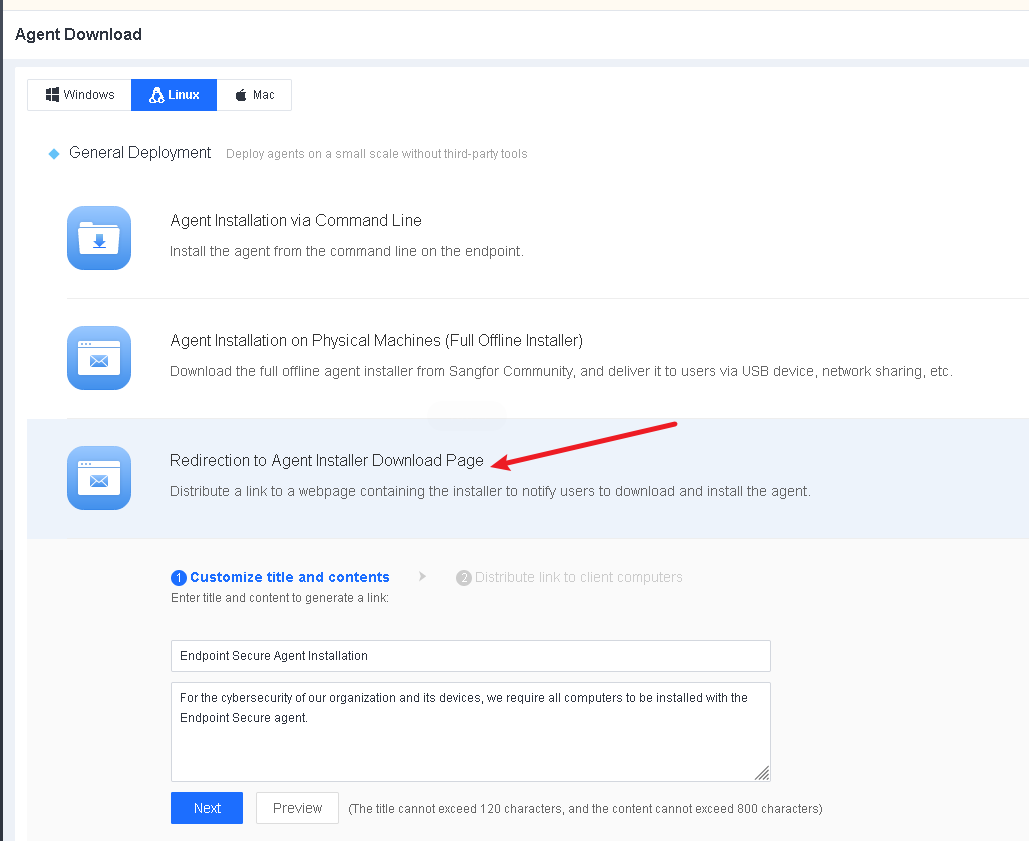Select the Customize title and contents step

(x=289, y=577)
